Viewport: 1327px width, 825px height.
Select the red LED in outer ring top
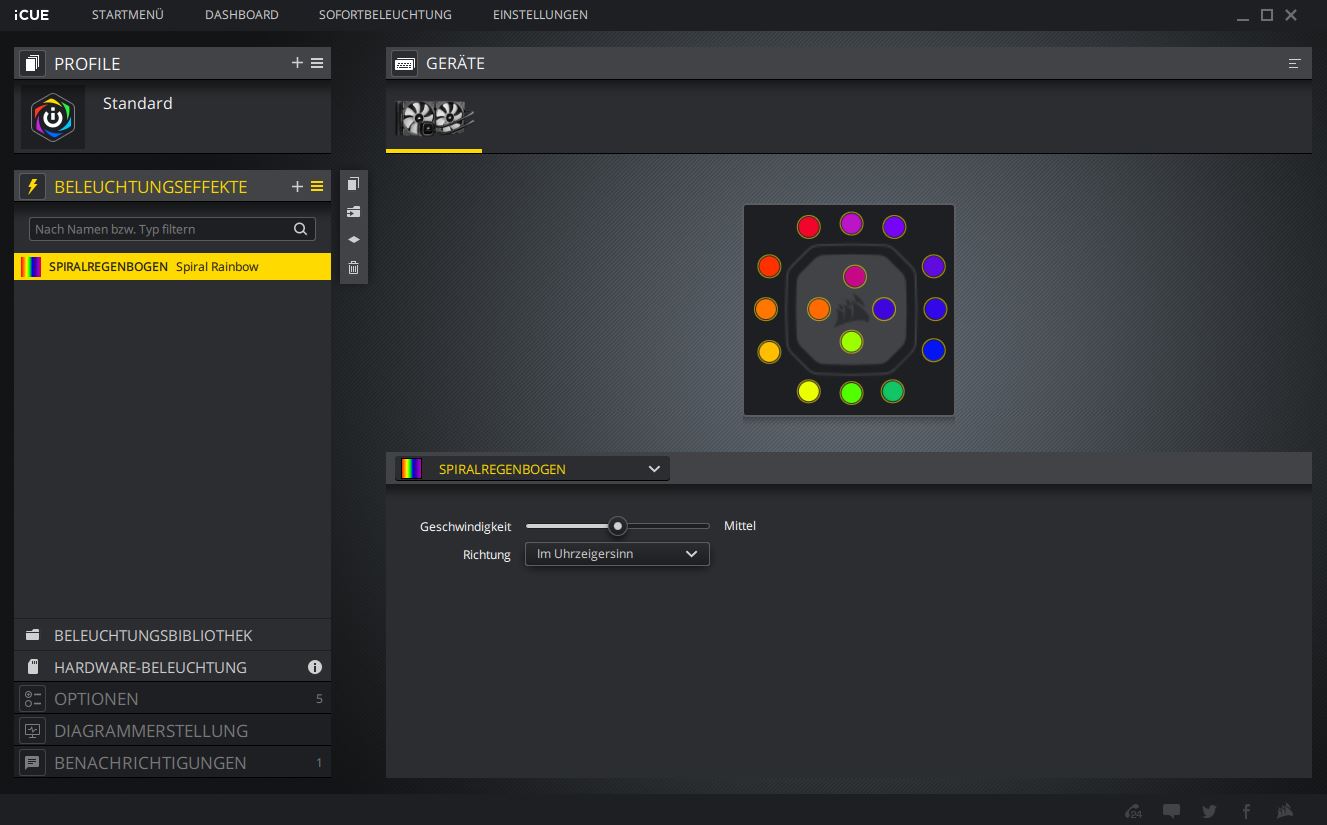coord(808,227)
